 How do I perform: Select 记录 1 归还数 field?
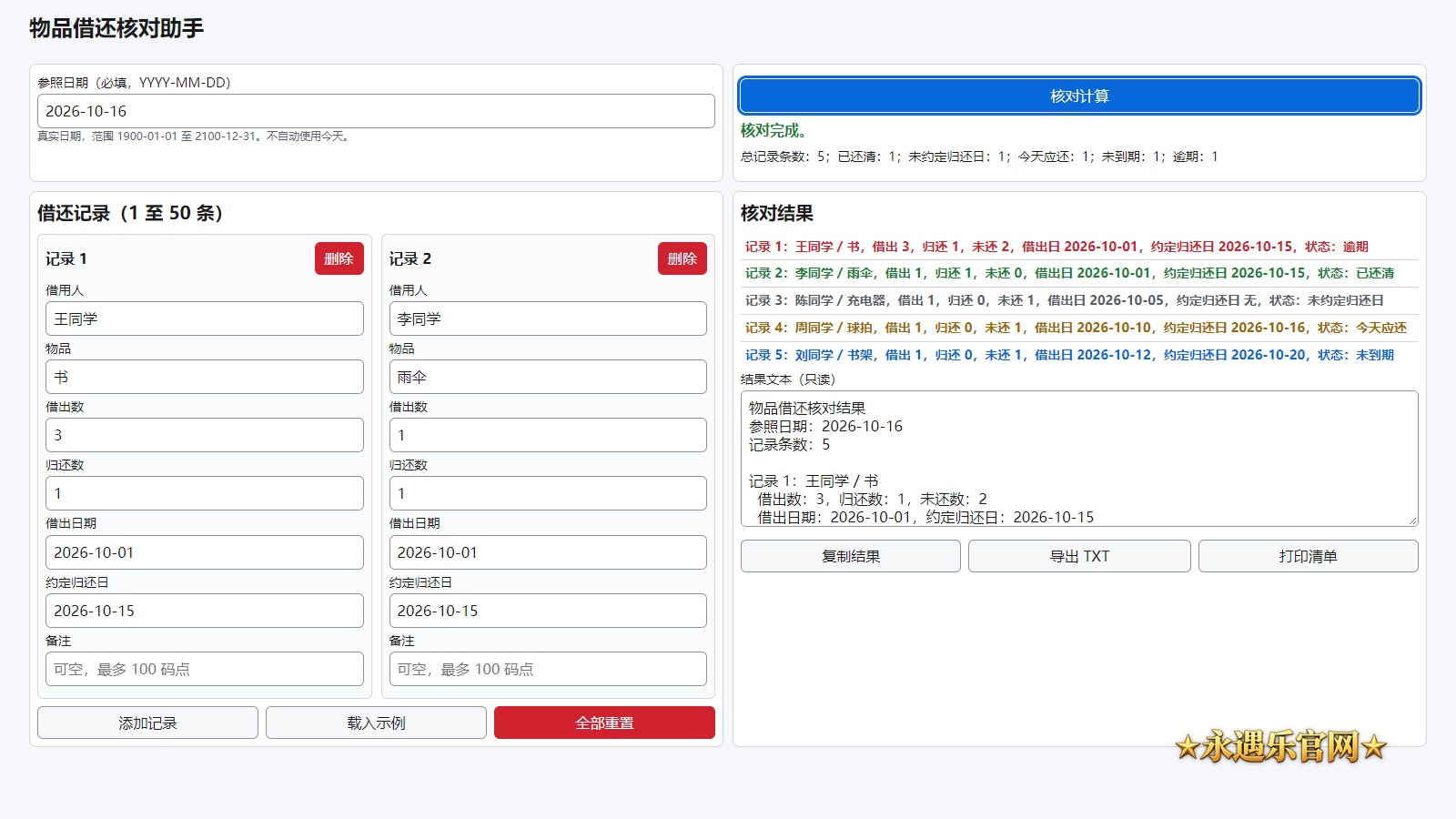click(x=205, y=493)
